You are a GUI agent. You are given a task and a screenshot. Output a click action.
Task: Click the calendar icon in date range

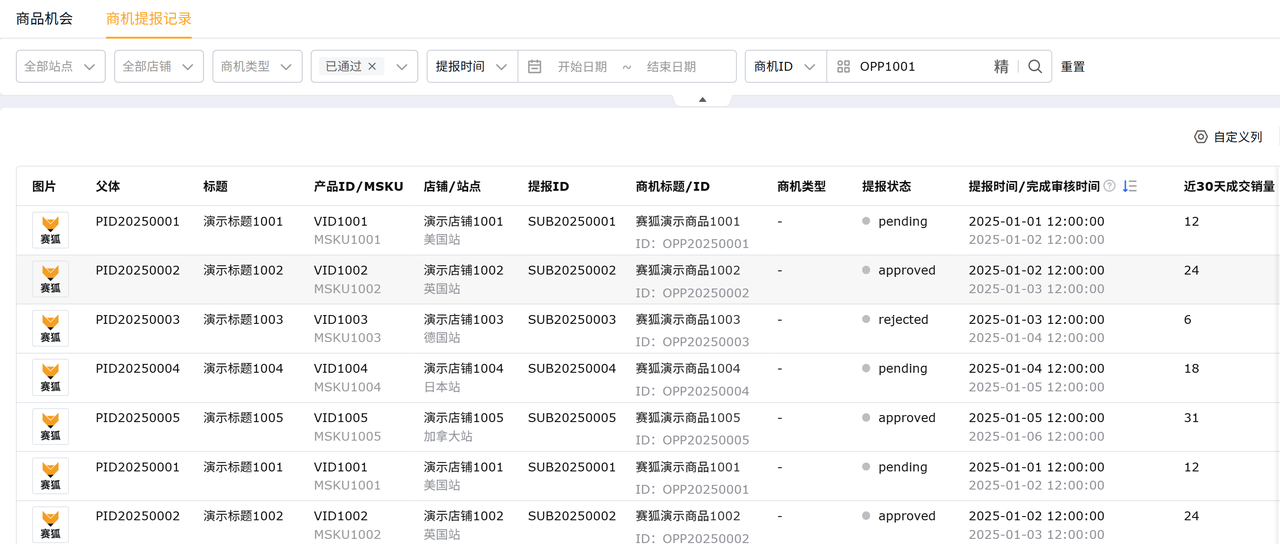[535, 67]
